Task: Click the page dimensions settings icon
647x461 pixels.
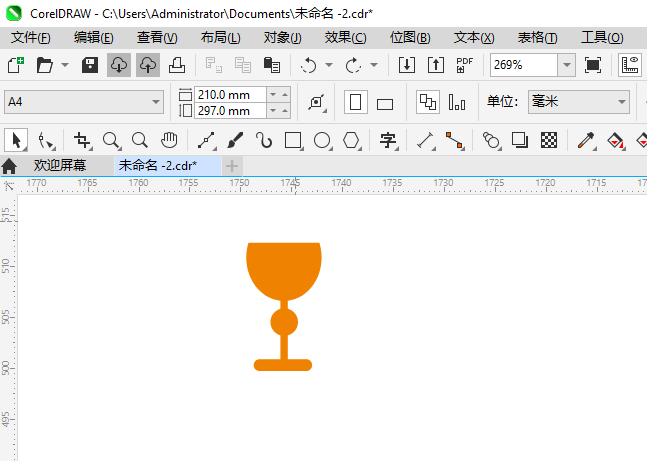Action: click(x=317, y=102)
